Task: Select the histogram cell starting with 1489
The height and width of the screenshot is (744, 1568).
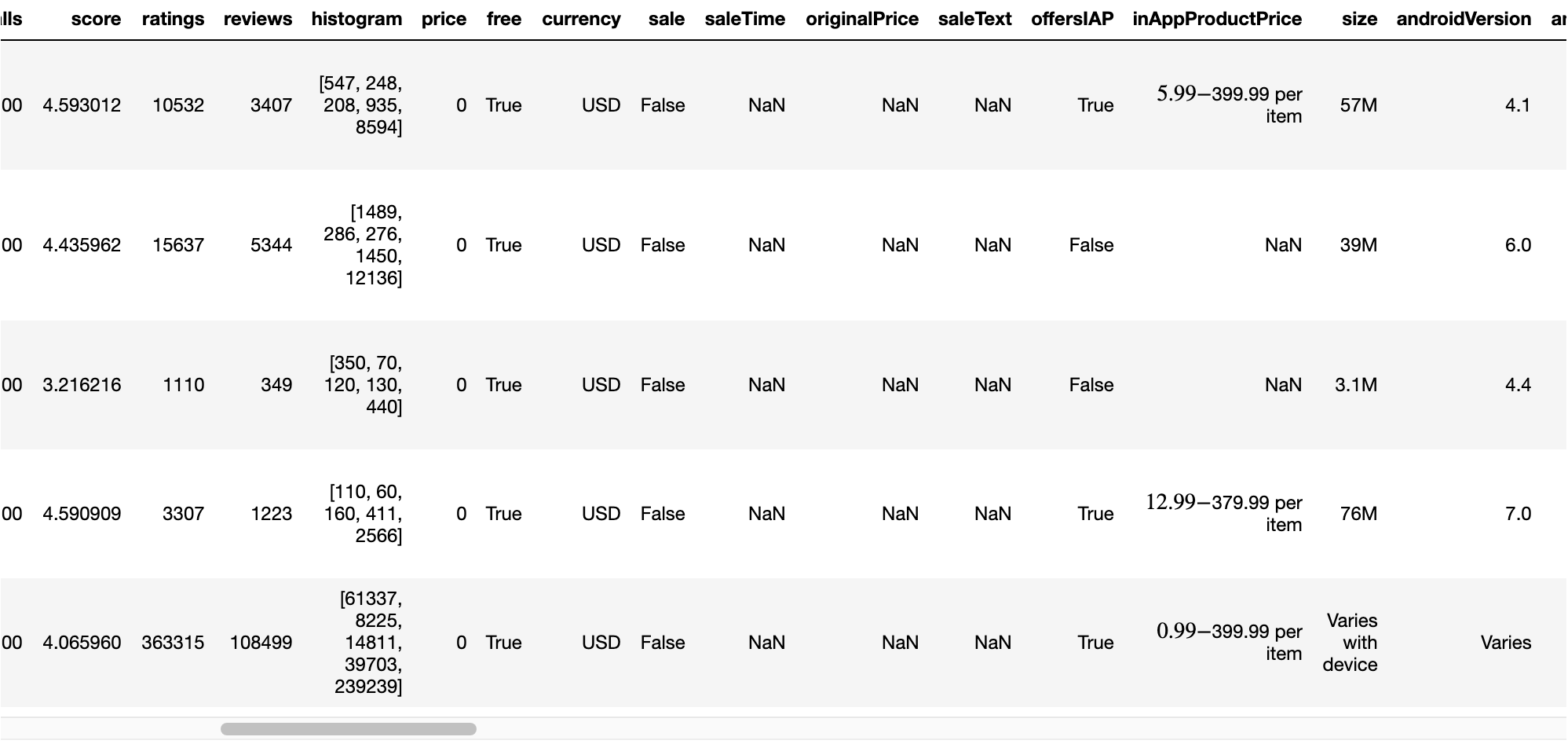Action: [x=363, y=245]
